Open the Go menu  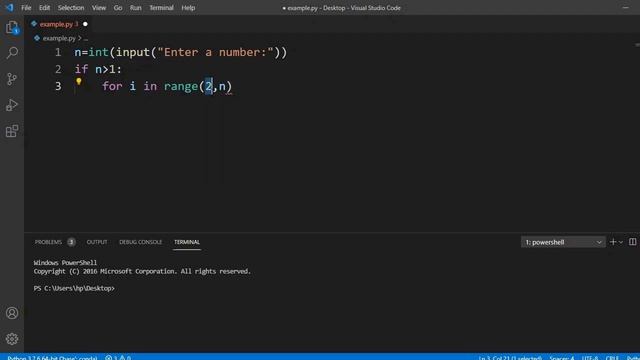(118, 8)
